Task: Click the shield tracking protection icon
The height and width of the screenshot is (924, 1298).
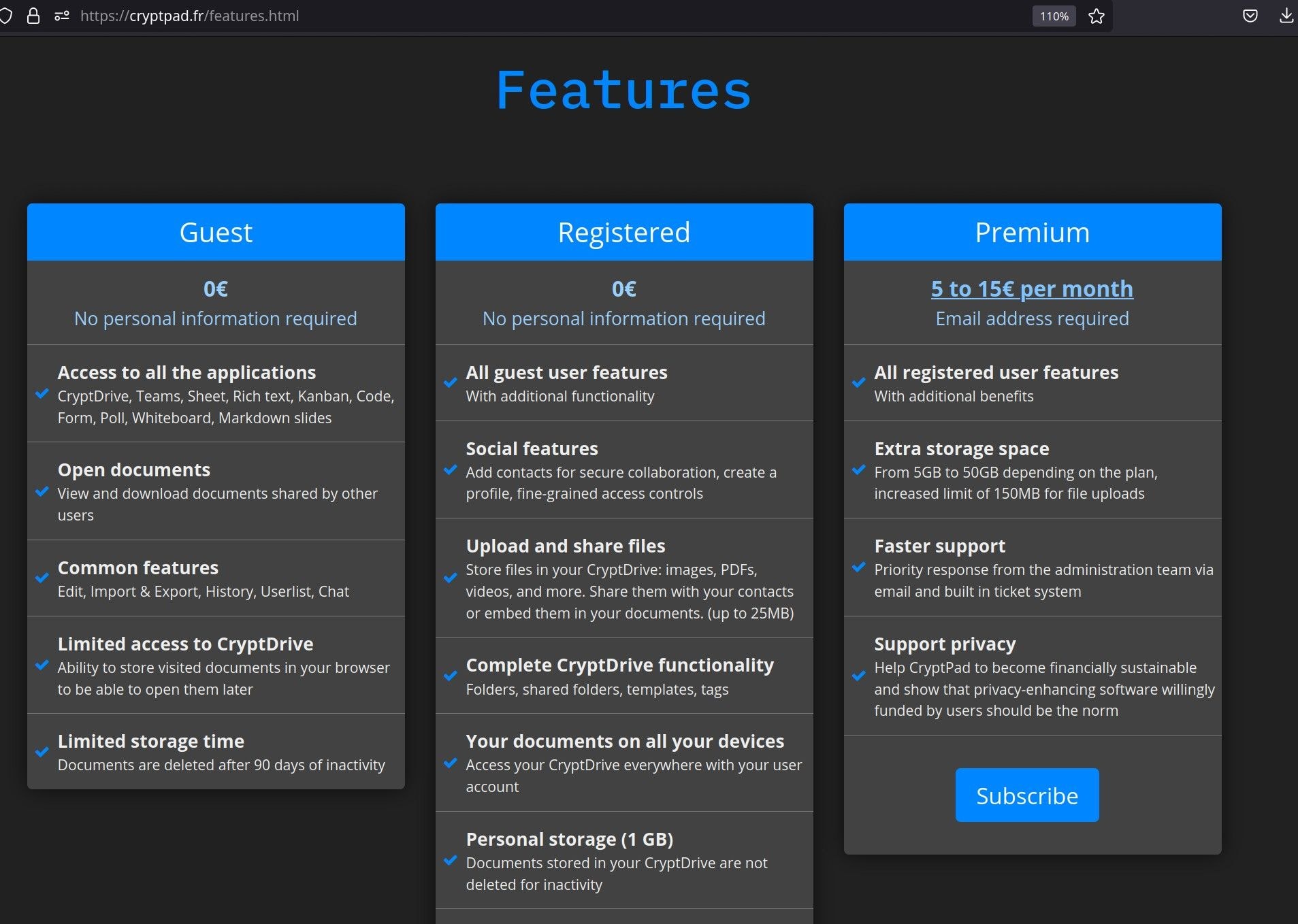Action: coord(5,16)
